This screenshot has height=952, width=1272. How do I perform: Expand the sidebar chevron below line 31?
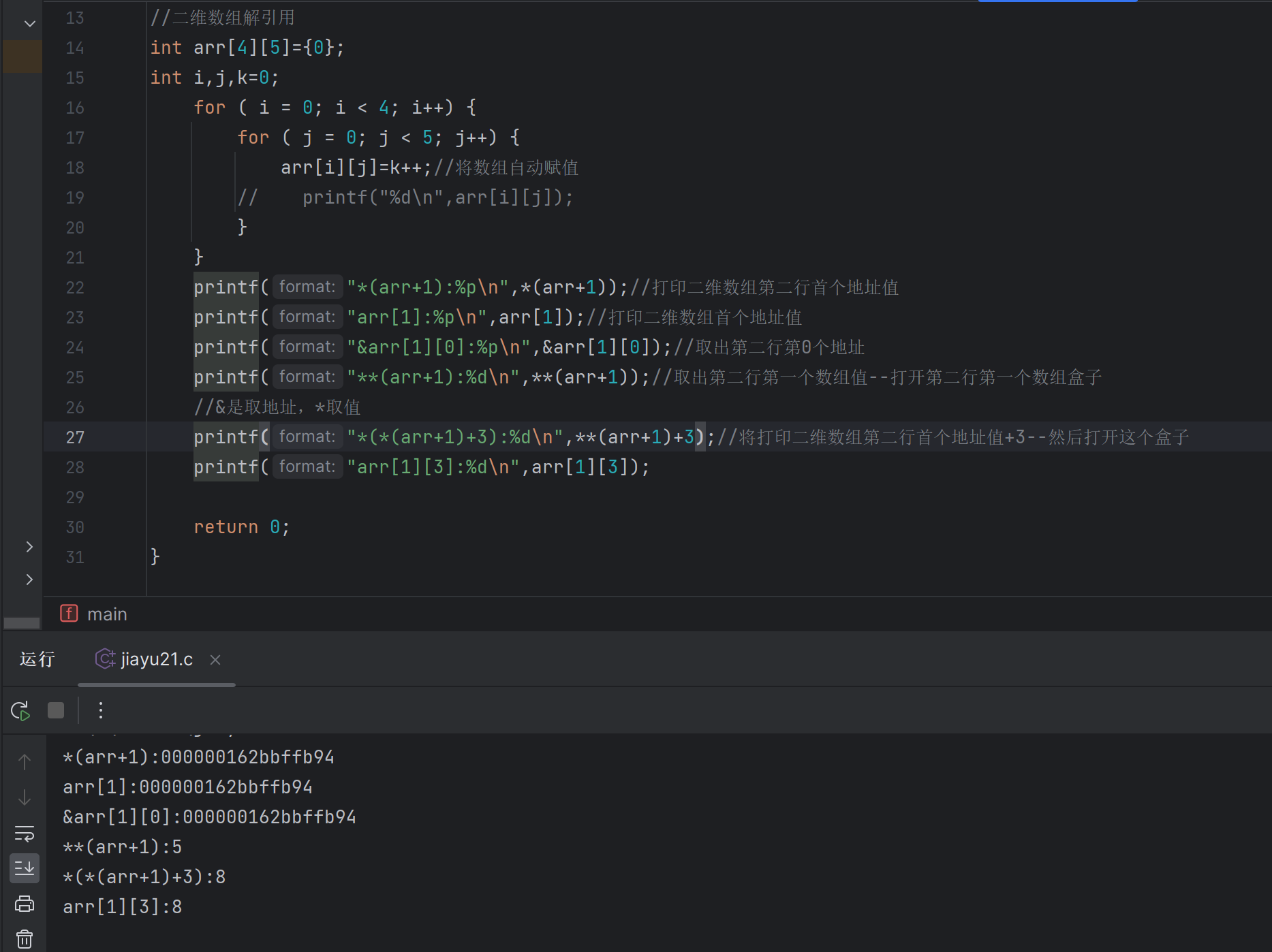point(29,580)
